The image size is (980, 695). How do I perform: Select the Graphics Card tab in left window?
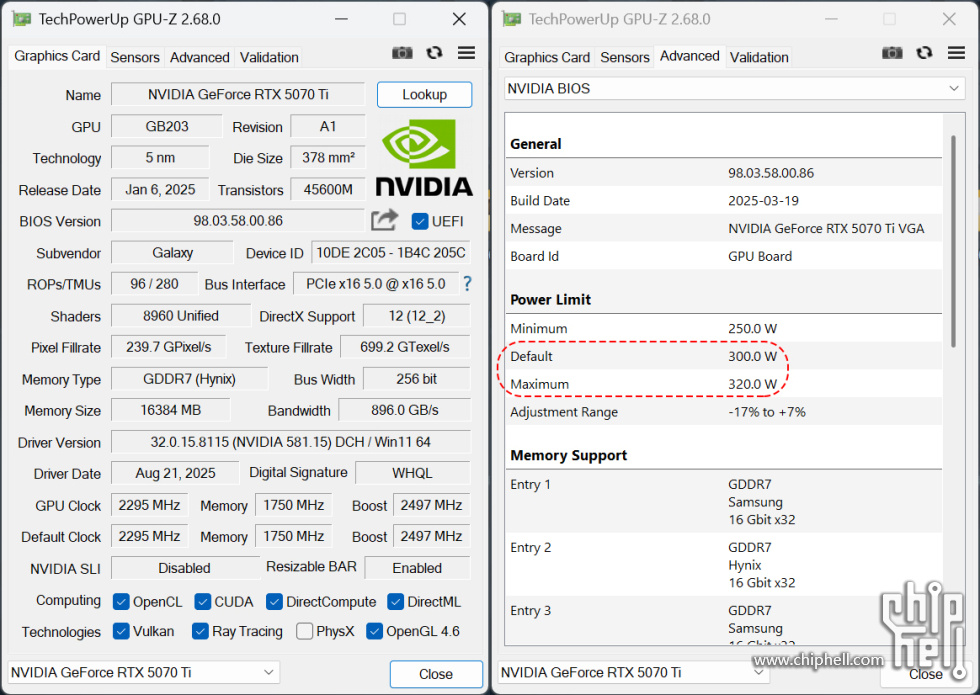(57, 56)
